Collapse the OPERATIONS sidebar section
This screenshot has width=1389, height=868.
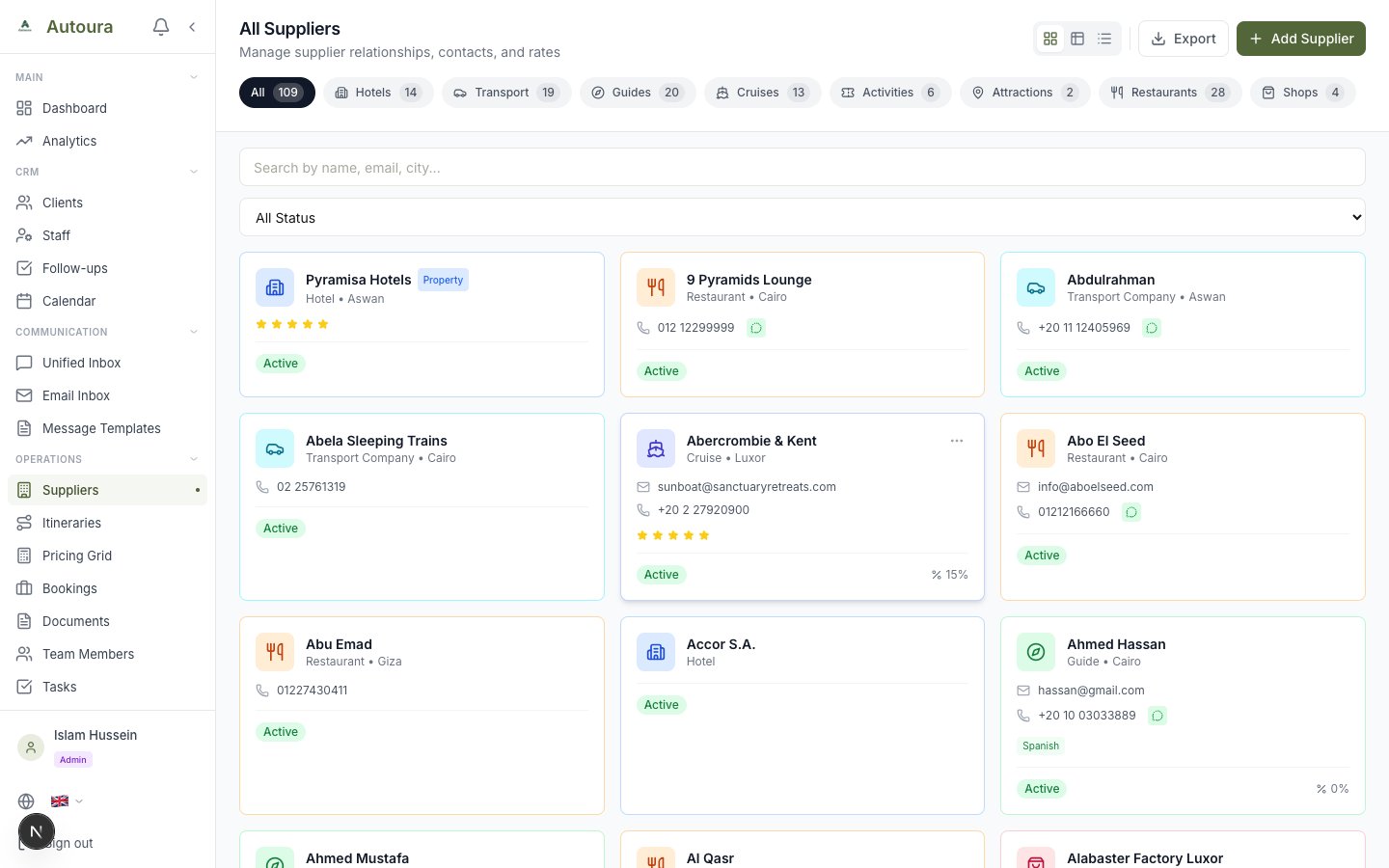tap(194, 459)
